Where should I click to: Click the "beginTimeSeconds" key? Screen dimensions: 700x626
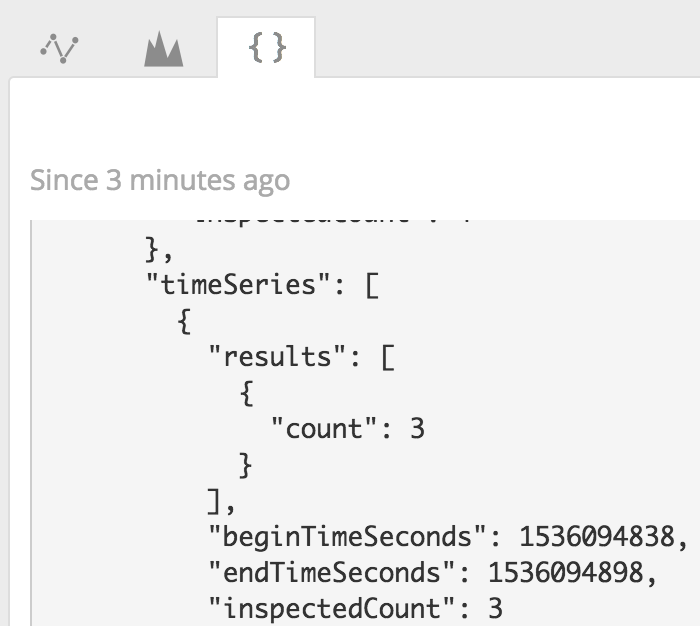pyautogui.click(x=347, y=536)
